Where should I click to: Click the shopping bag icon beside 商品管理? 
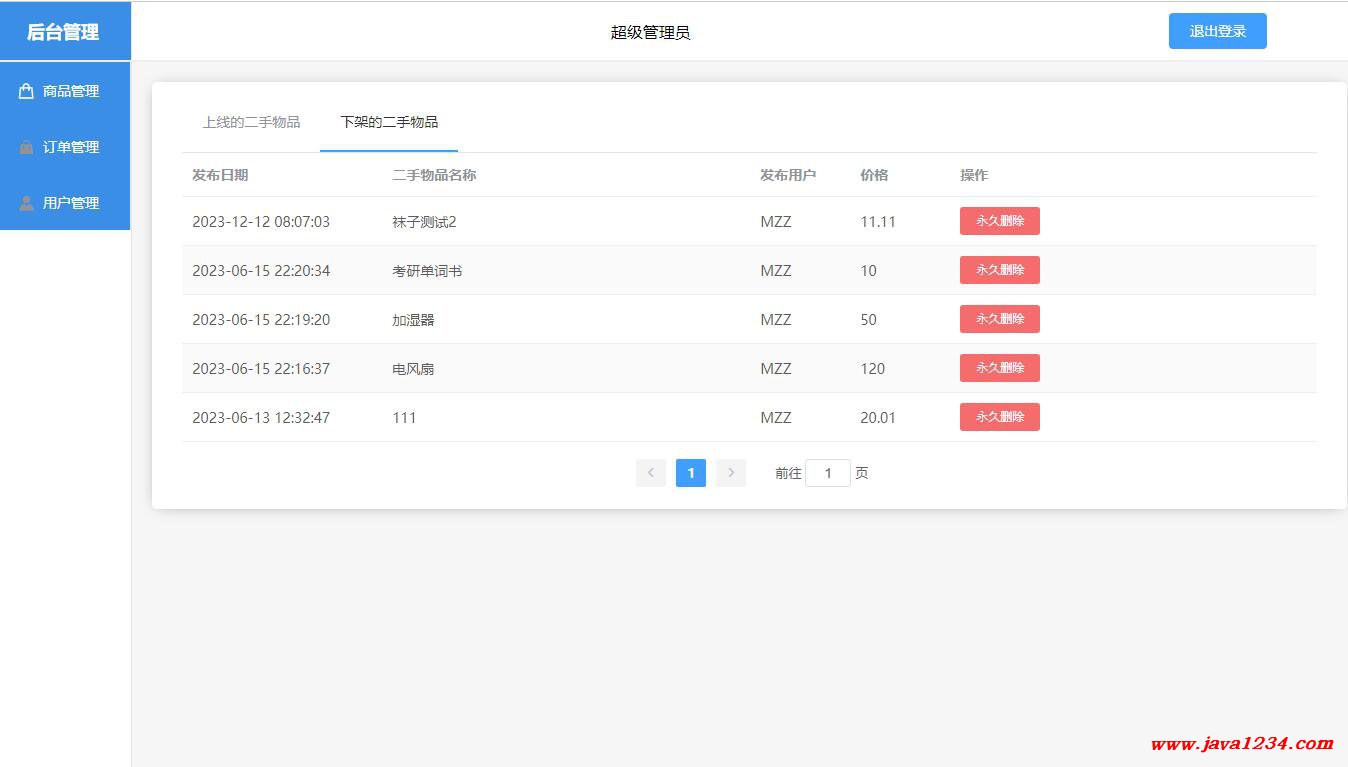[26, 91]
